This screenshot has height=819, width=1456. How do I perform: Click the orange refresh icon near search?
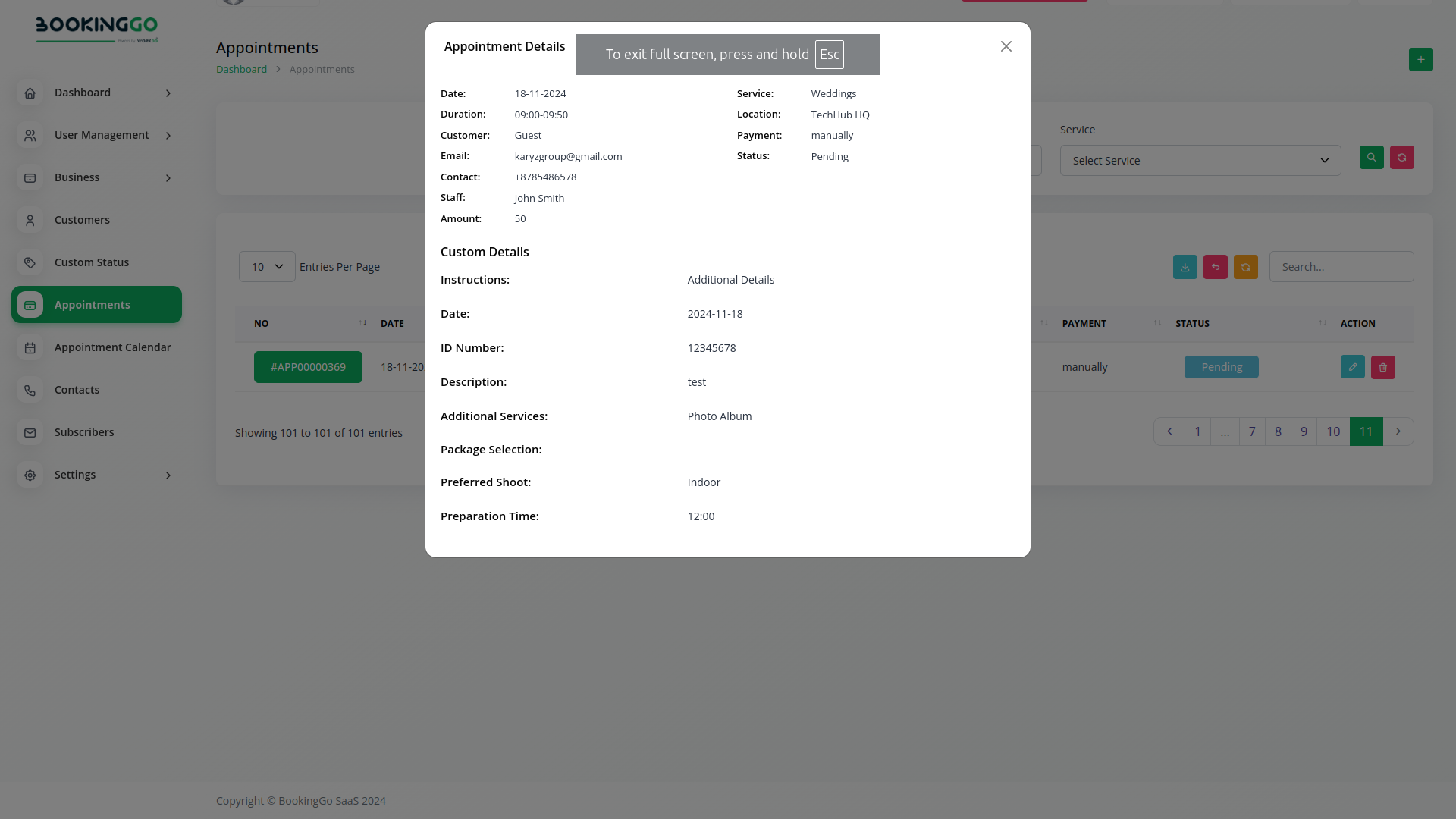[x=1245, y=267]
